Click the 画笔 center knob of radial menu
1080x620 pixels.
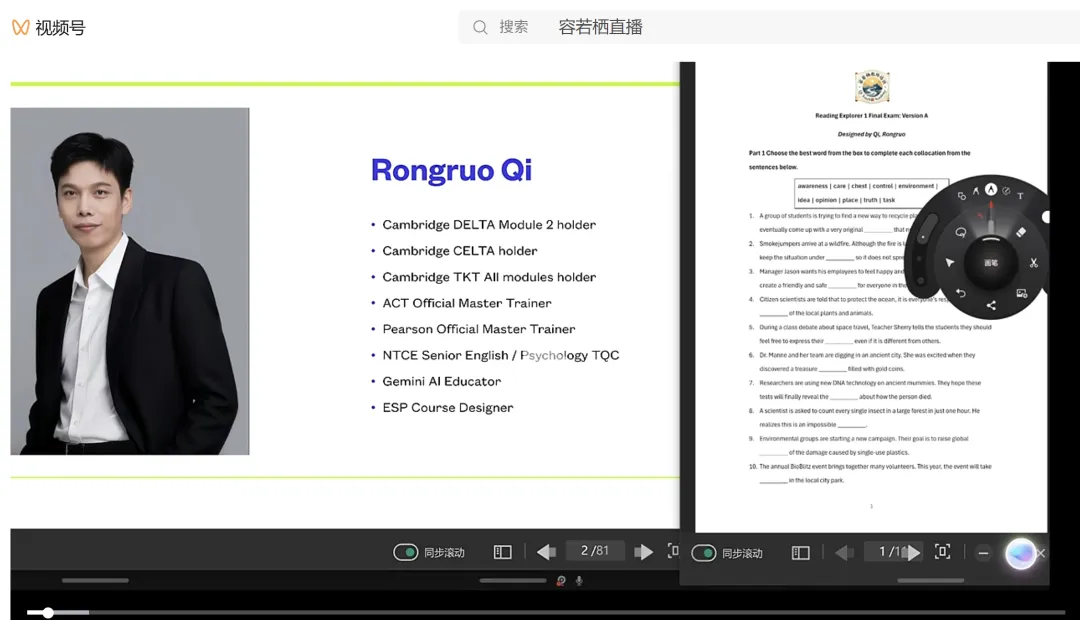990,262
